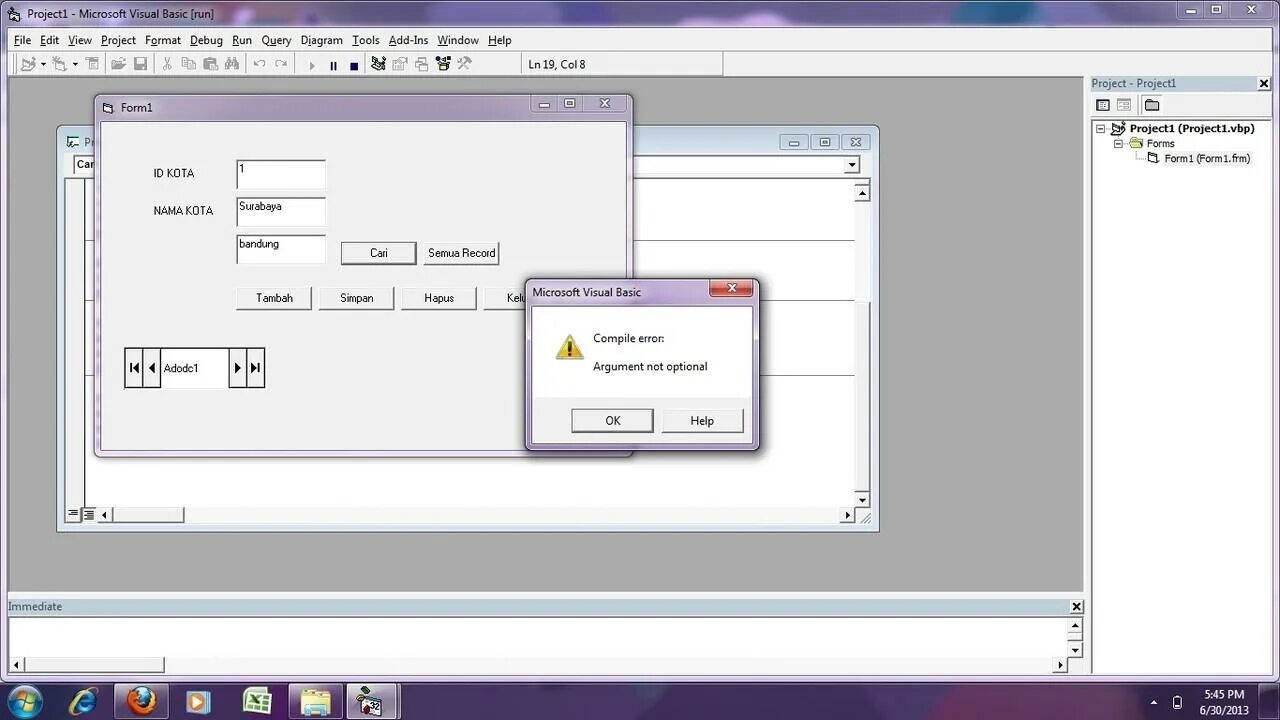
Task: Click the Save Project floppy icon
Action: click(x=141, y=64)
